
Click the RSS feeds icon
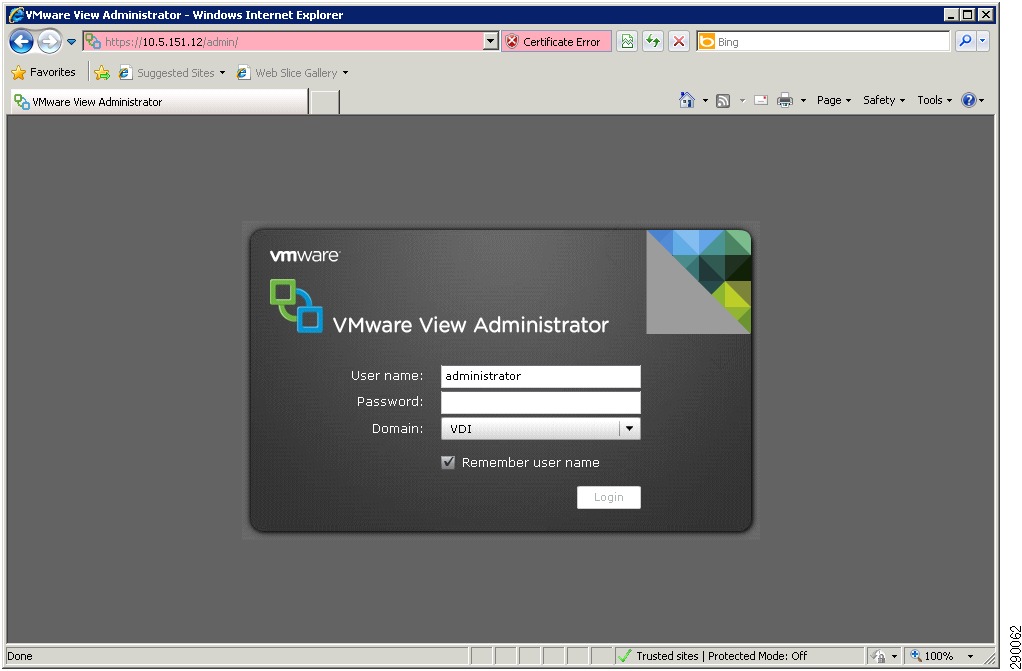click(x=723, y=100)
